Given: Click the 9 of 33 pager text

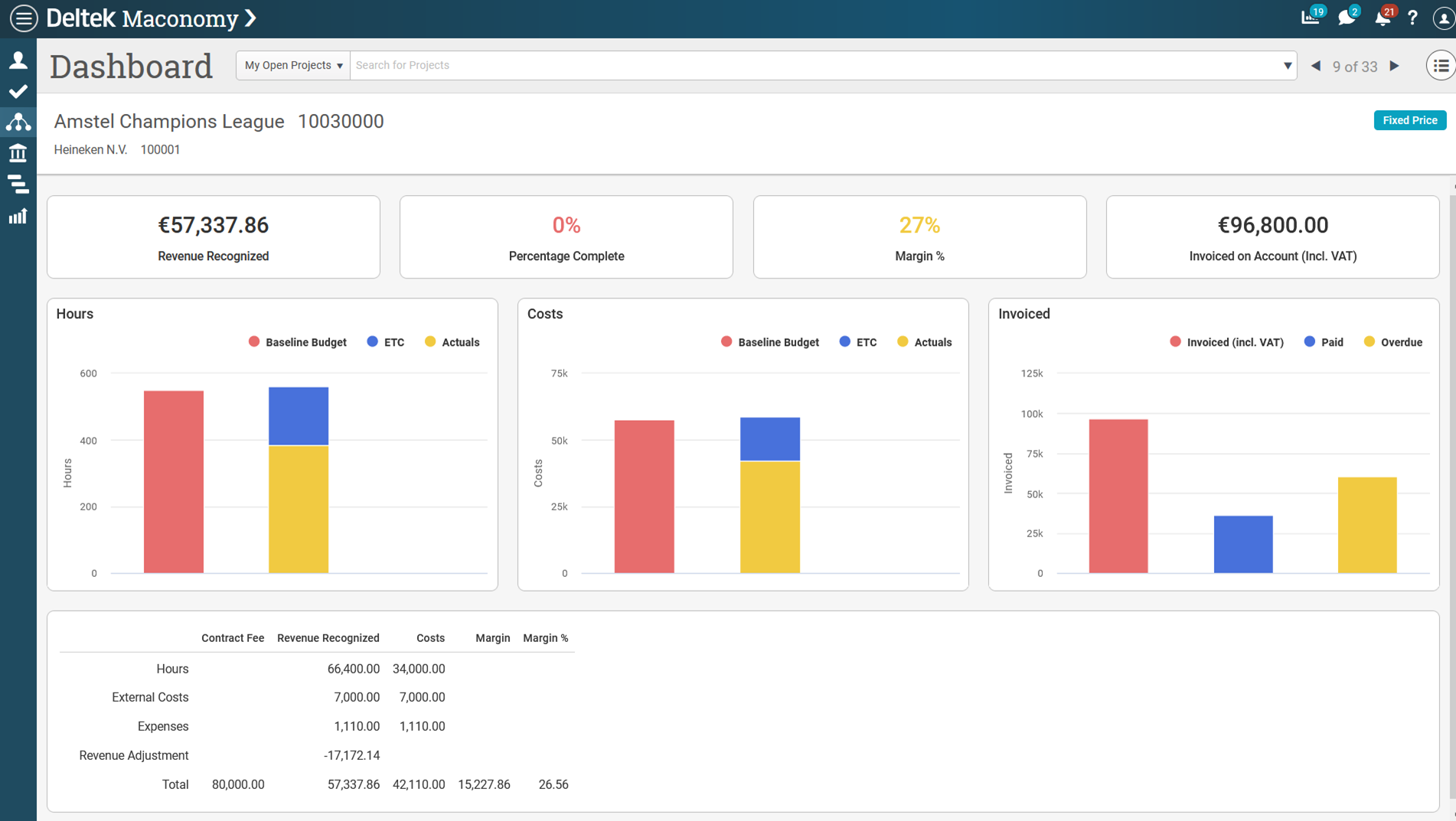Looking at the screenshot, I should click(x=1355, y=67).
